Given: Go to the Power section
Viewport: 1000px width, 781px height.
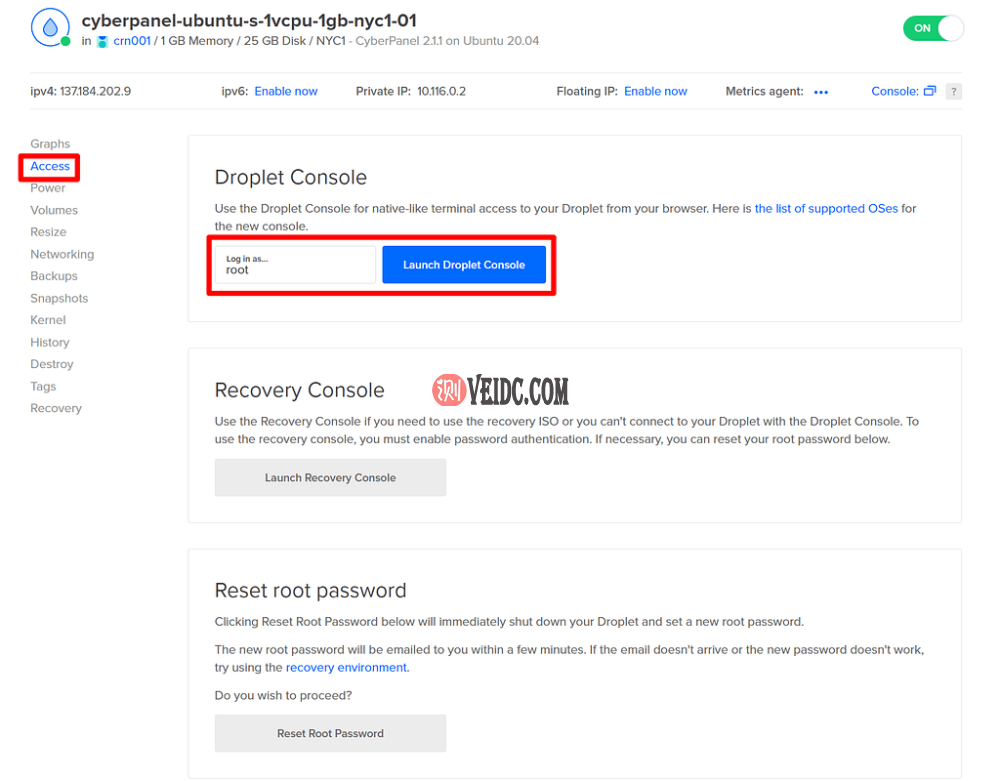Looking at the screenshot, I should coord(48,188).
